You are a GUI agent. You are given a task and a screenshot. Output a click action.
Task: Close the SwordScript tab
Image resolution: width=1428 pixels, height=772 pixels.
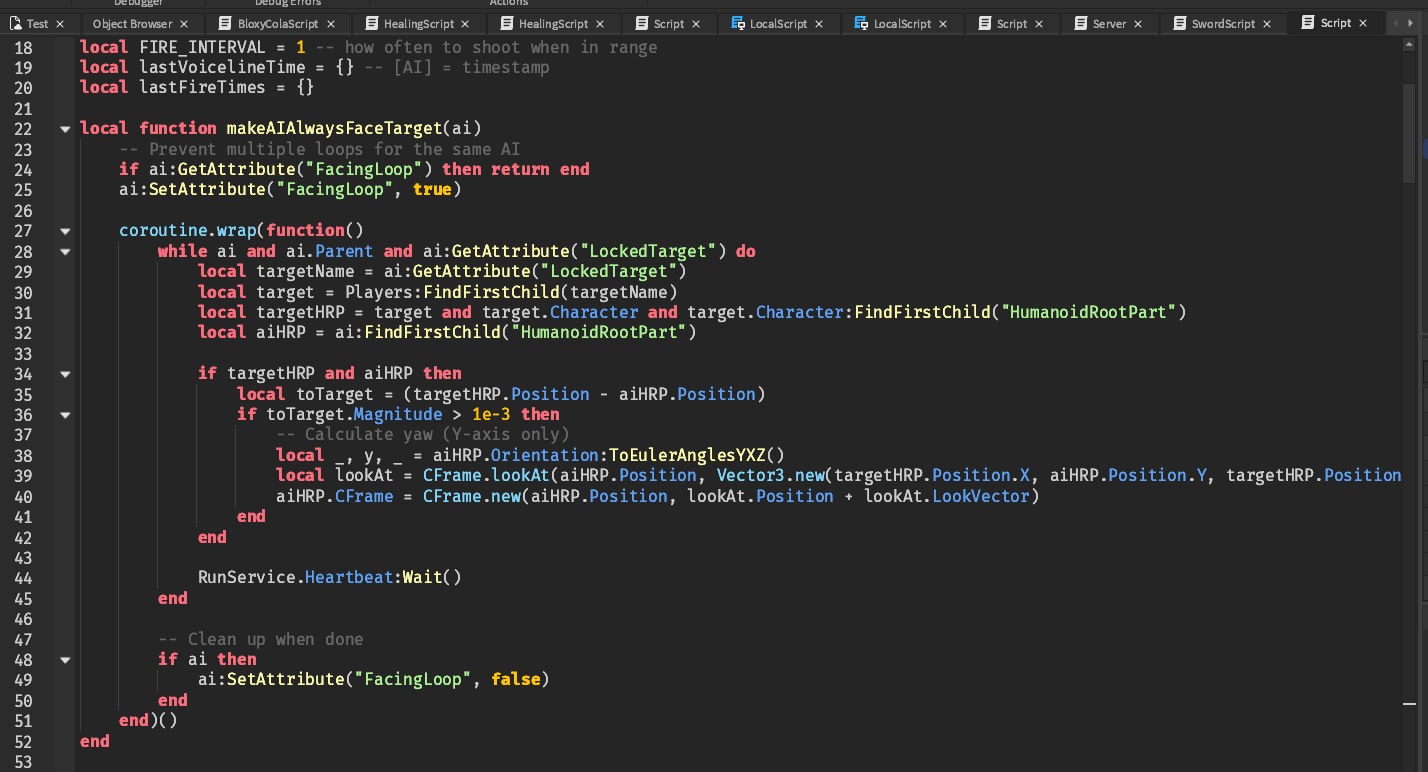pos(1267,24)
